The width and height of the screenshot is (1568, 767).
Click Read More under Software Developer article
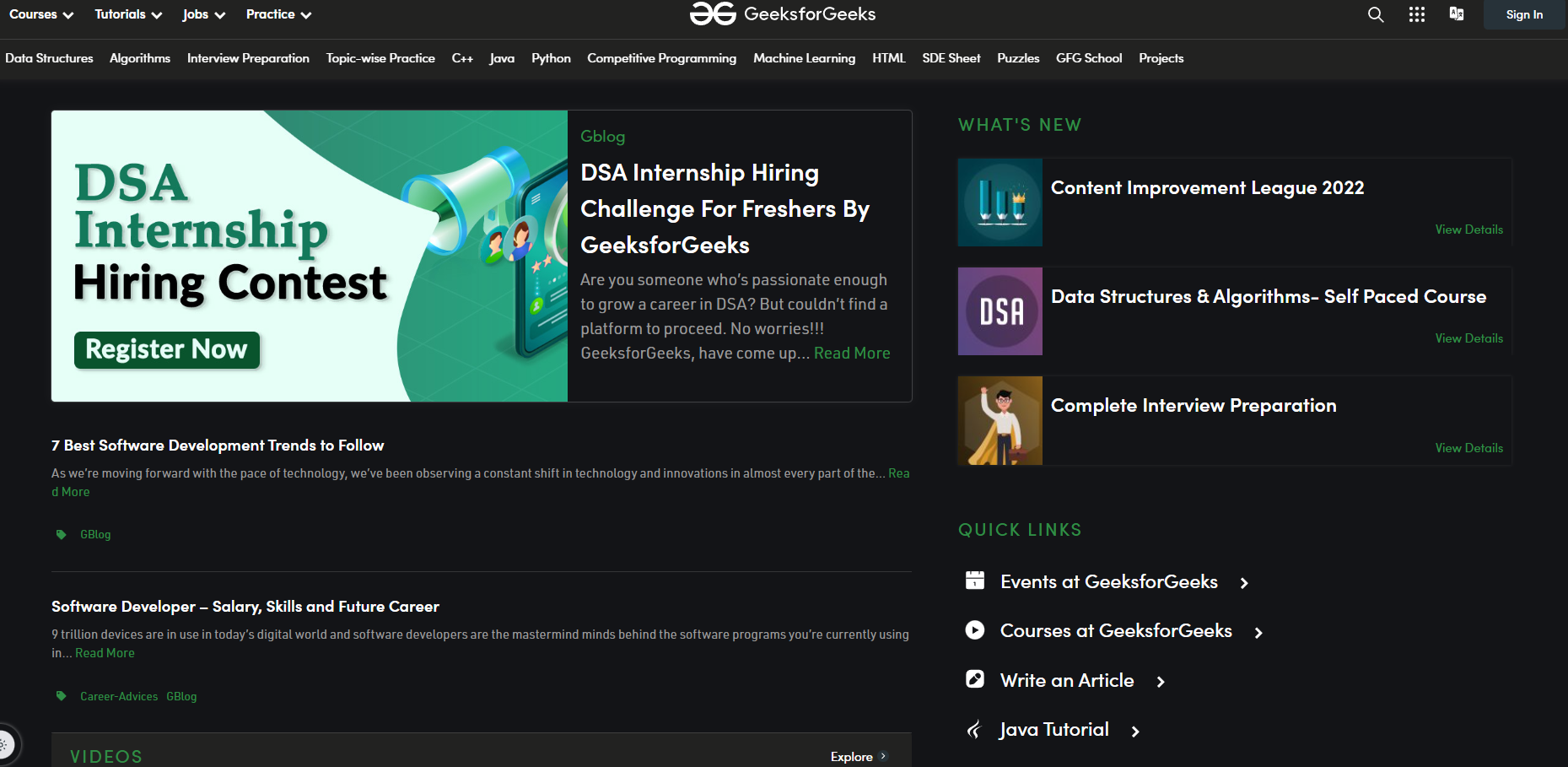click(105, 653)
